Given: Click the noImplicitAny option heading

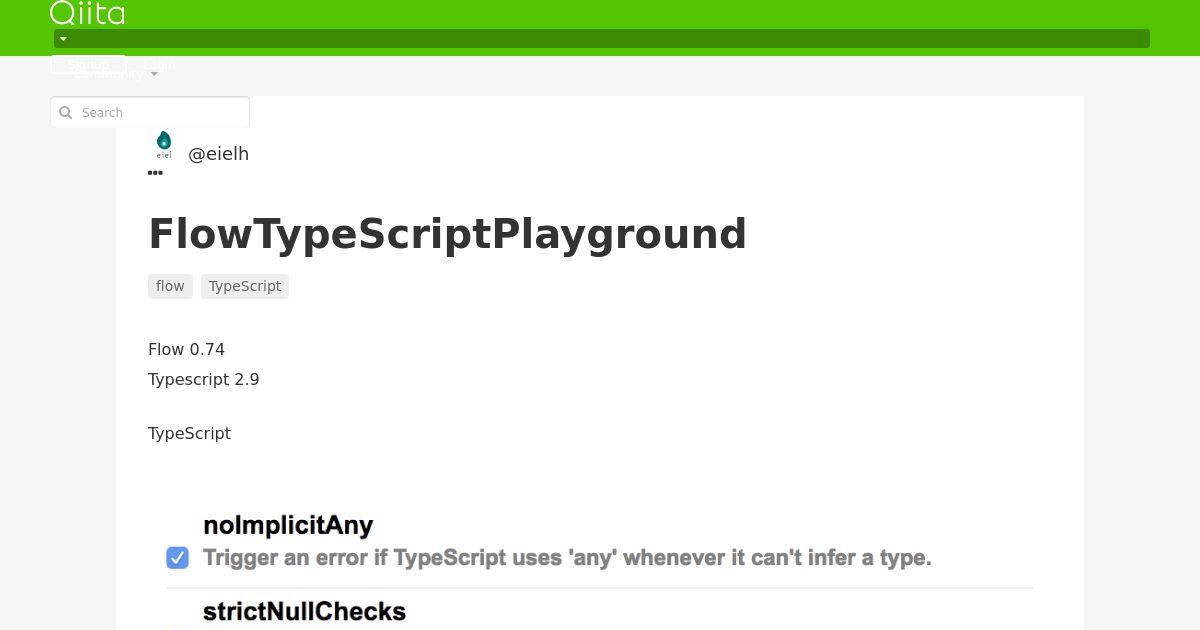Looking at the screenshot, I should point(288,525).
